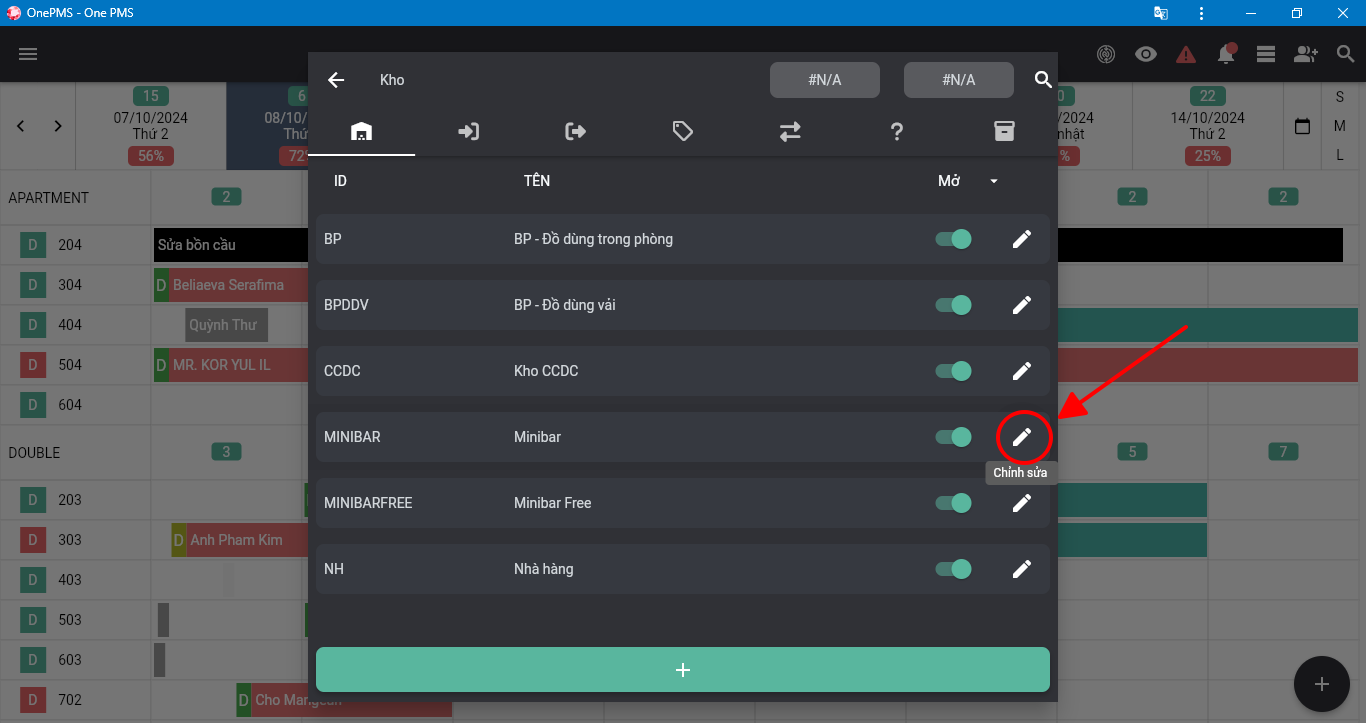Edit the Minibar Free entry
The width and height of the screenshot is (1366, 723).
(1021, 503)
